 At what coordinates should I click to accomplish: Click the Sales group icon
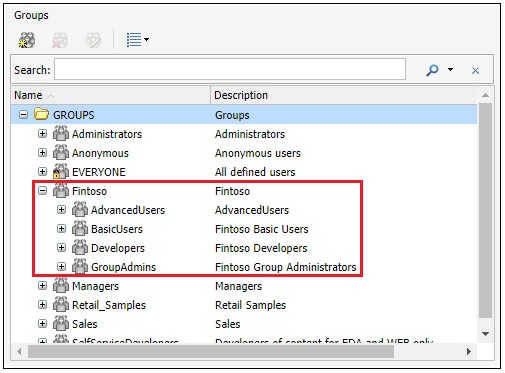coord(61,323)
